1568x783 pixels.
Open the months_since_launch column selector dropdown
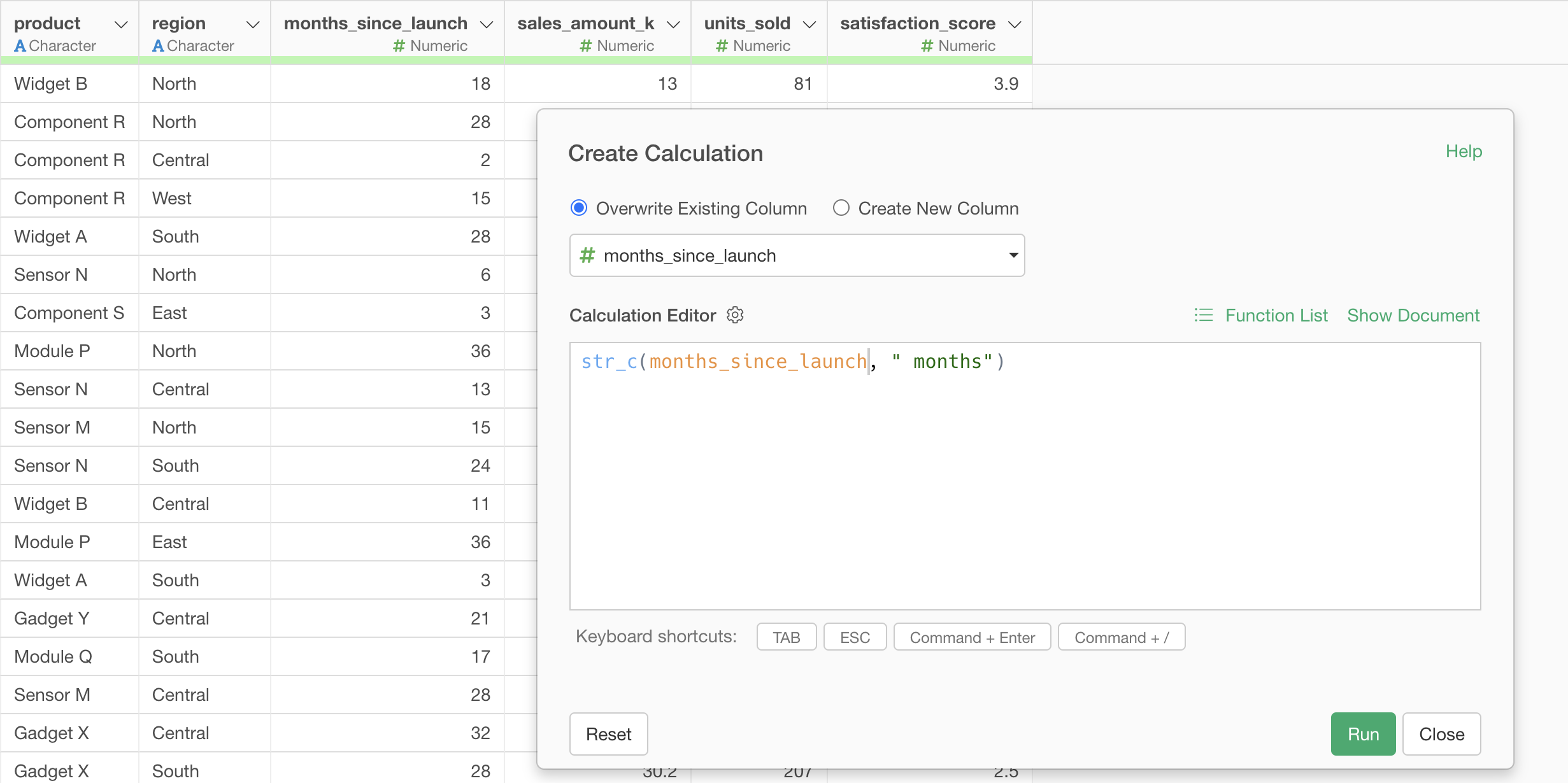(x=1013, y=255)
